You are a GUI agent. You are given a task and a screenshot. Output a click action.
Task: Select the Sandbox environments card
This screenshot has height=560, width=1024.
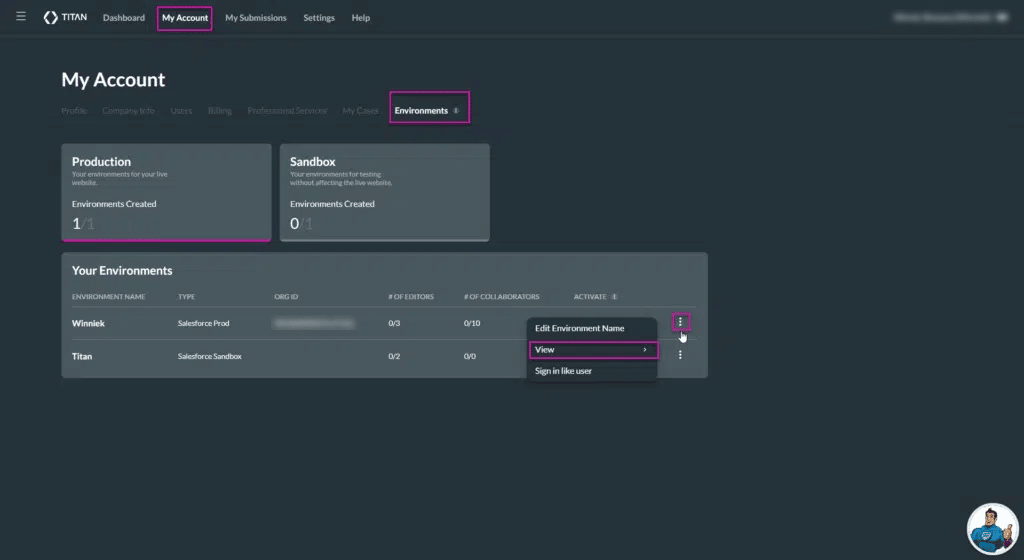(385, 193)
